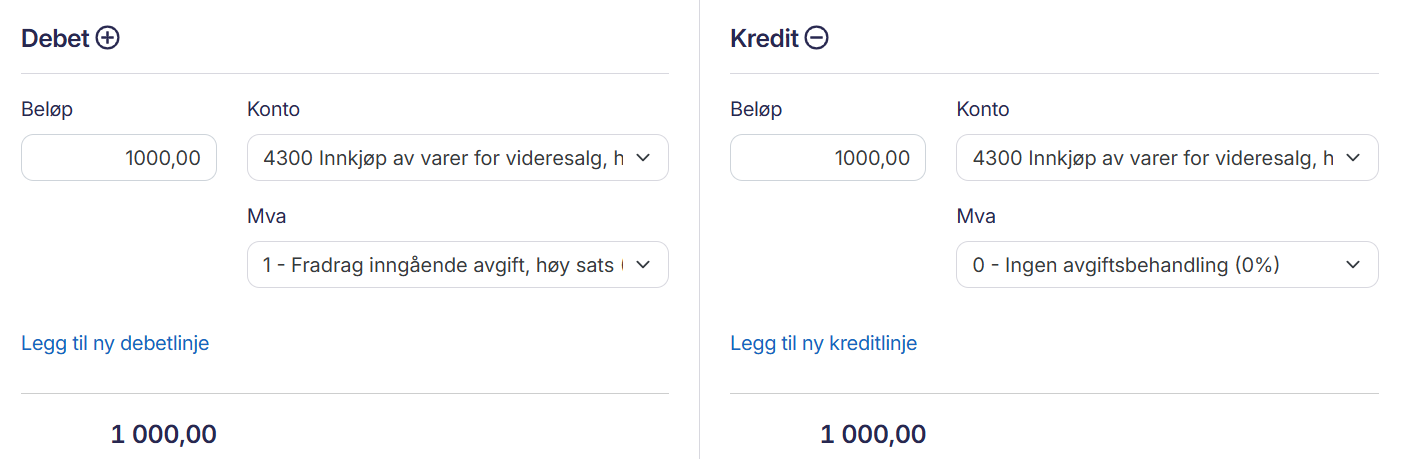Click 'Legg til ny debetlinje' link

click(115, 344)
